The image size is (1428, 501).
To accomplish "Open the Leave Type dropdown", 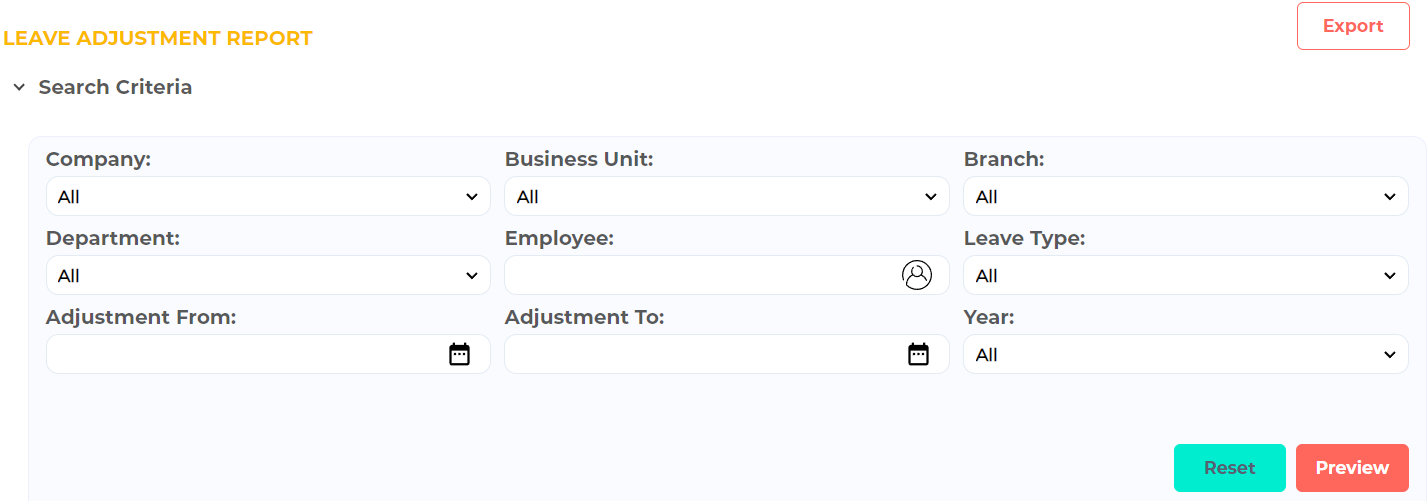I will pyautogui.click(x=1186, y=275).
